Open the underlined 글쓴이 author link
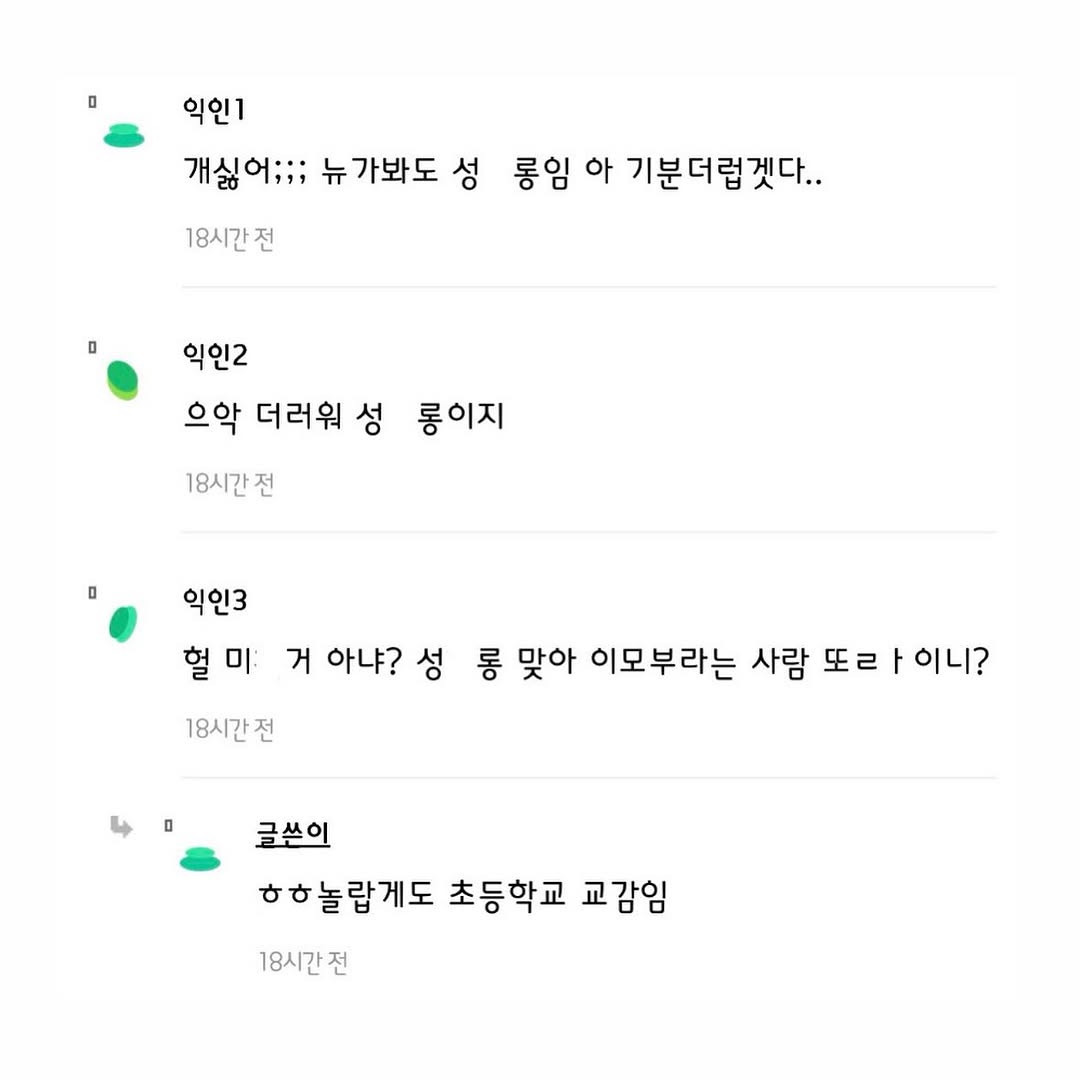 (293, 833)
